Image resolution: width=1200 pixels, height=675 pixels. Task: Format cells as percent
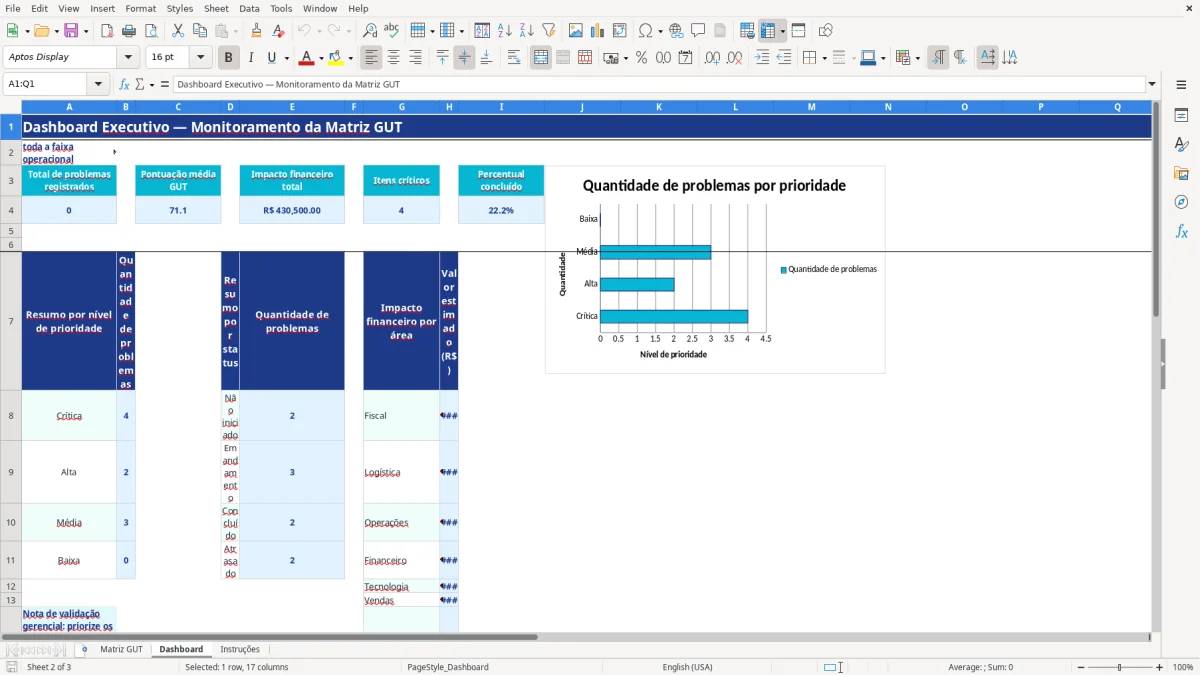click(x=641, y=58)
